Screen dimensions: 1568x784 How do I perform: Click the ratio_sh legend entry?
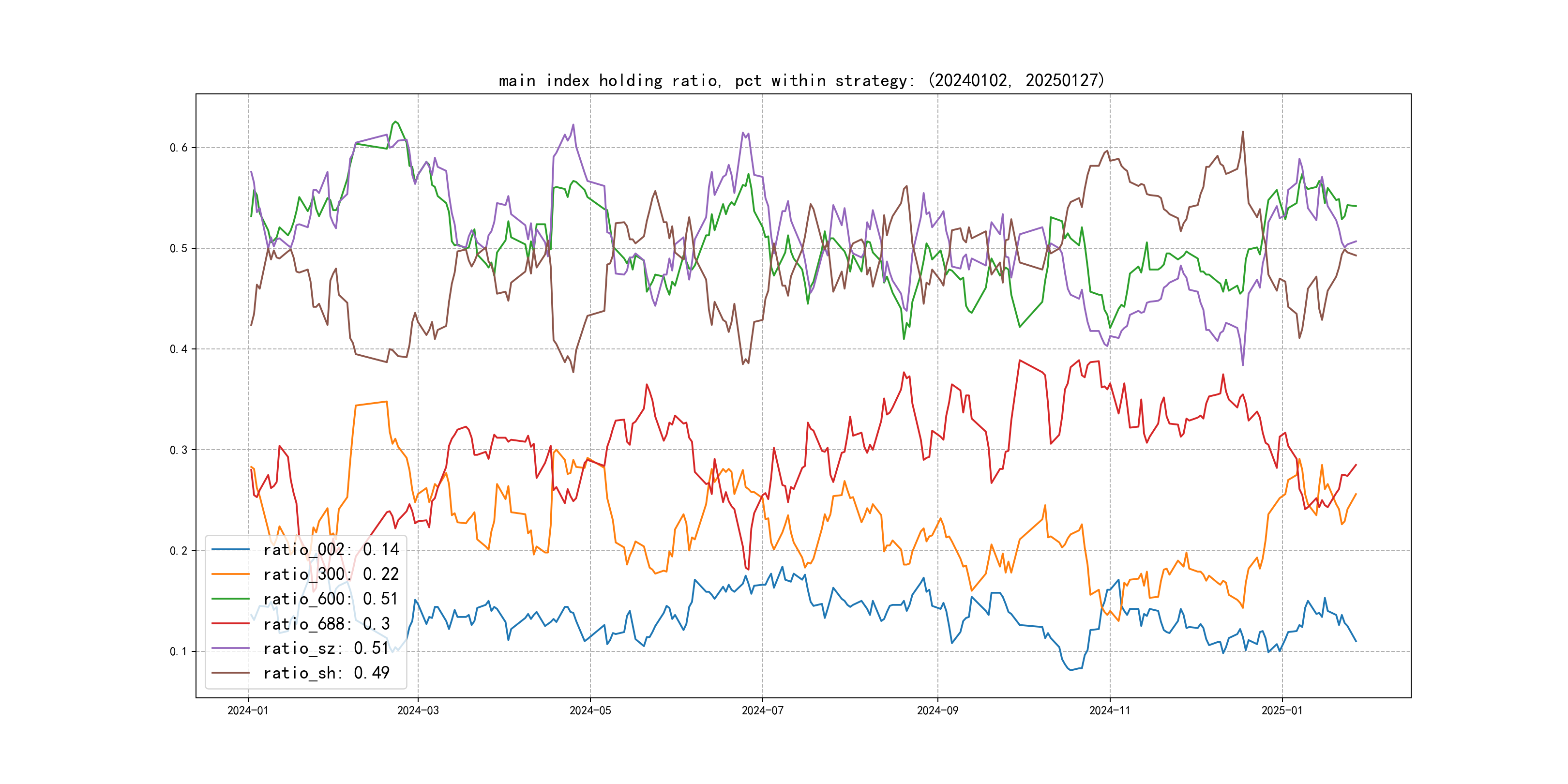pos(326,673)
